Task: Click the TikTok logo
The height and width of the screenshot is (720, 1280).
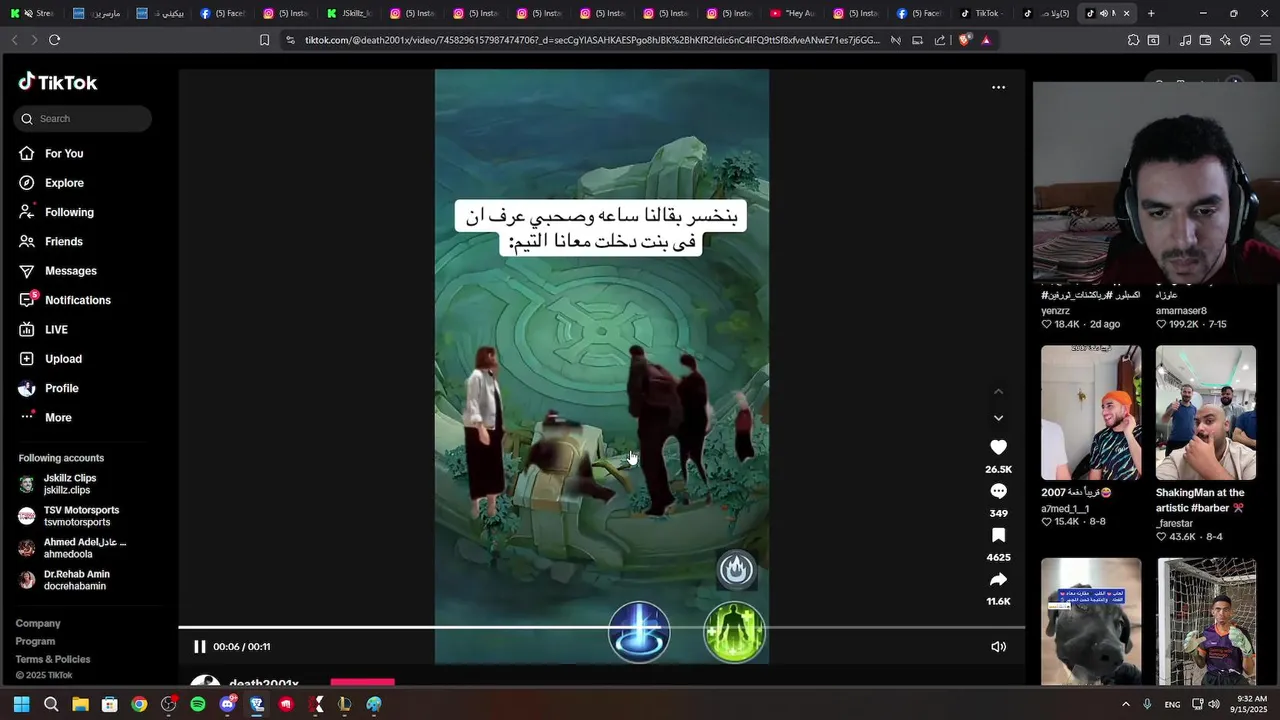Action: coord(58,82)
